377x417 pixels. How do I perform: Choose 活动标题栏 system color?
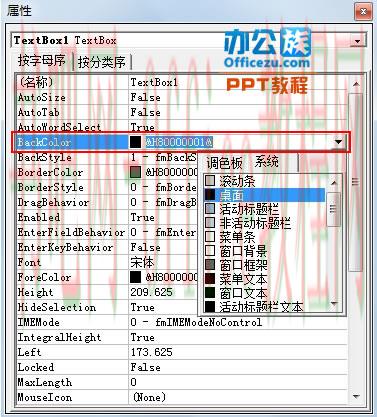tap(264, 209)
